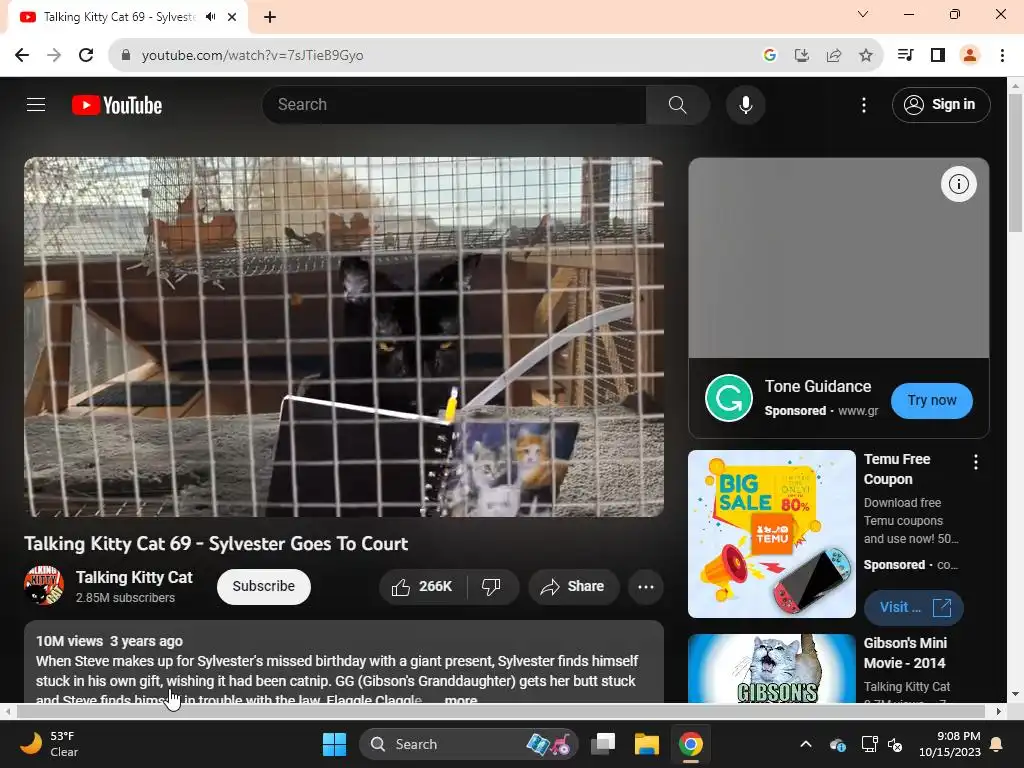Reload the YouTube page
The image size is (1024, 768).
click(86, 55)
